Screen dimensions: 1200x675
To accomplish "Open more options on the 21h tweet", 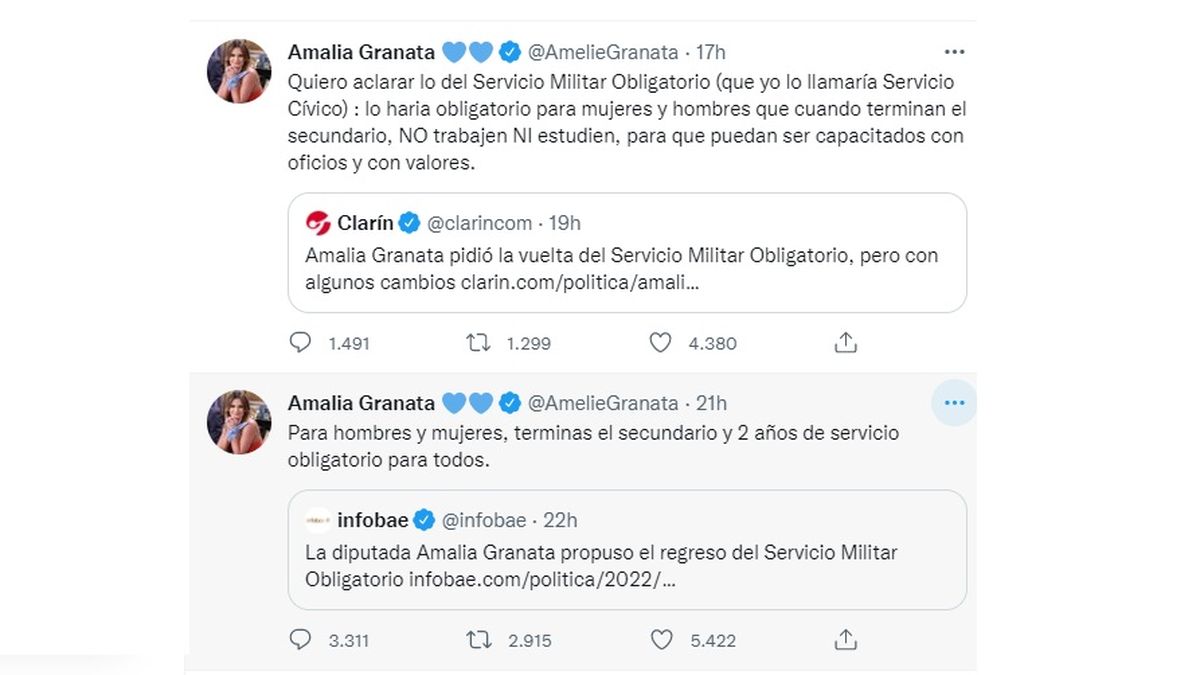I will pyautogui.click(x=954, y=403).
